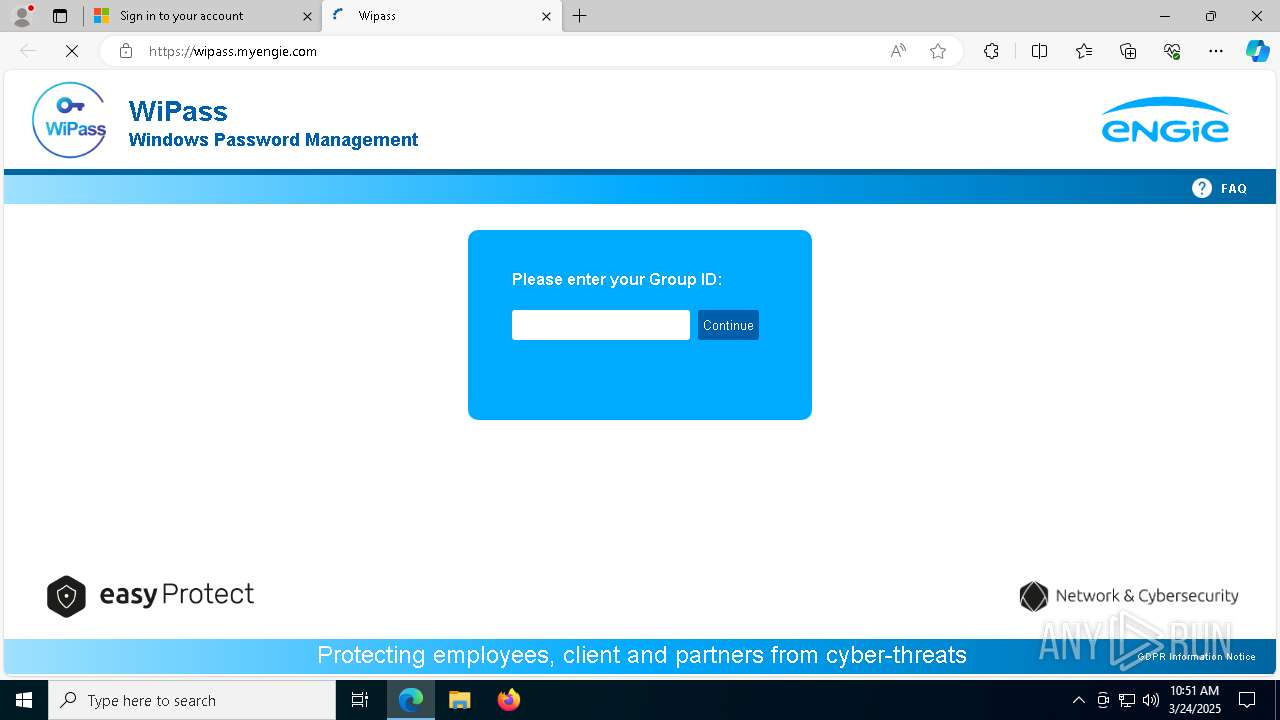Viewport: 1280px width, 720px height.
Task: Click the taskbar search box
Action: (x=192, y=700)
